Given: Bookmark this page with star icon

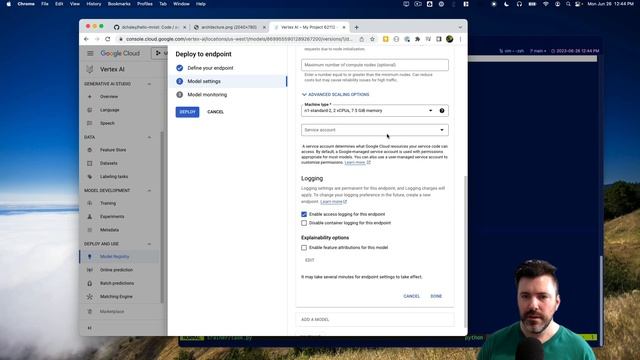Looking at the screenshot, I should coord(372,39).
